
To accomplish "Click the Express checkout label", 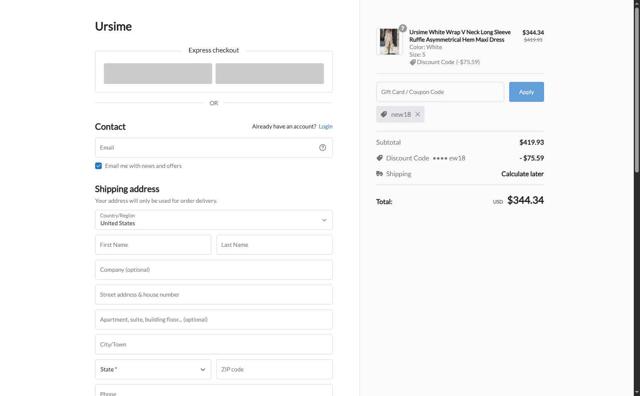I will [x=214, y=50].
